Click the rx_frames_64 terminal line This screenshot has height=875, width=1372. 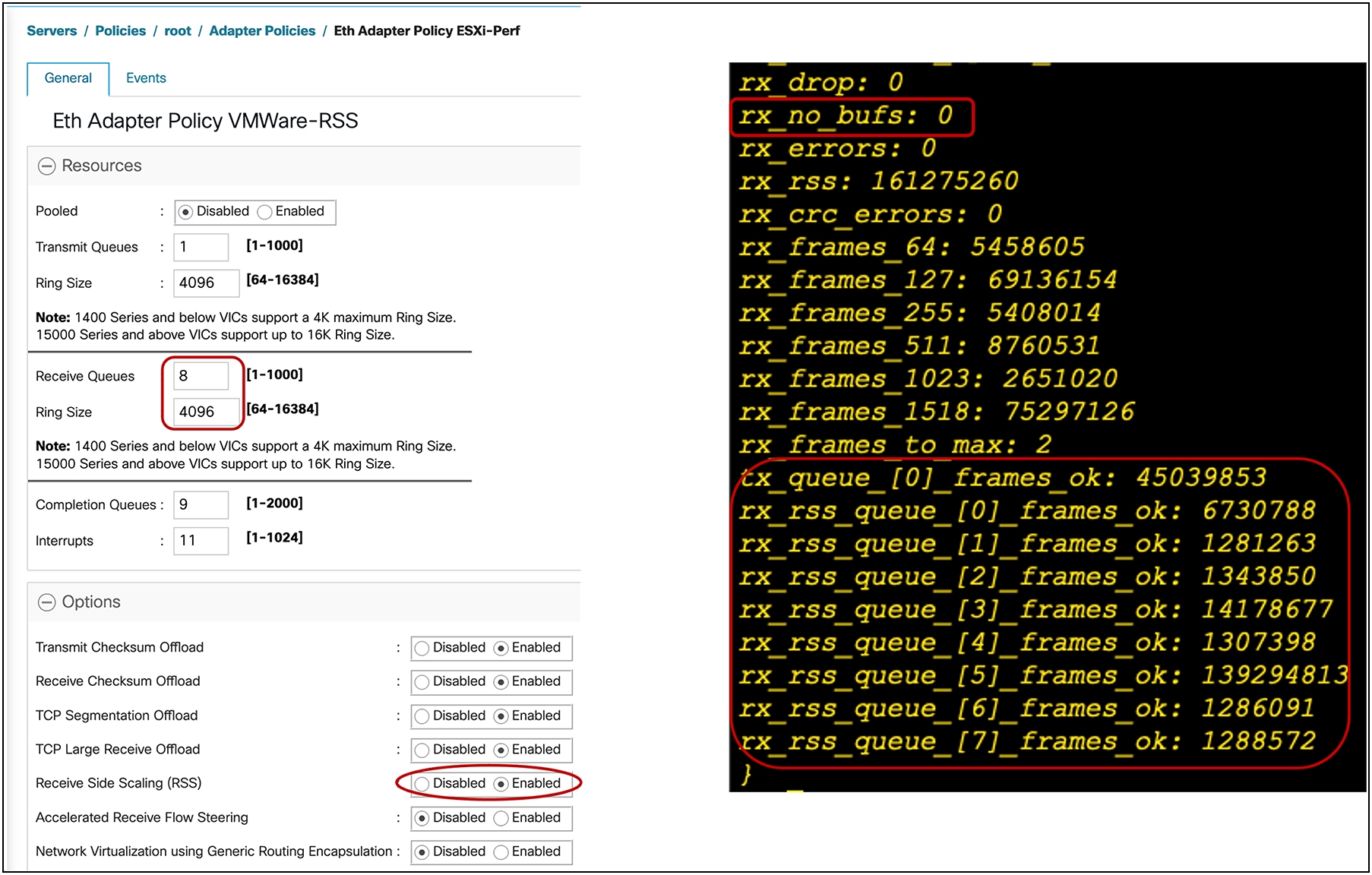tap(912, 248)
